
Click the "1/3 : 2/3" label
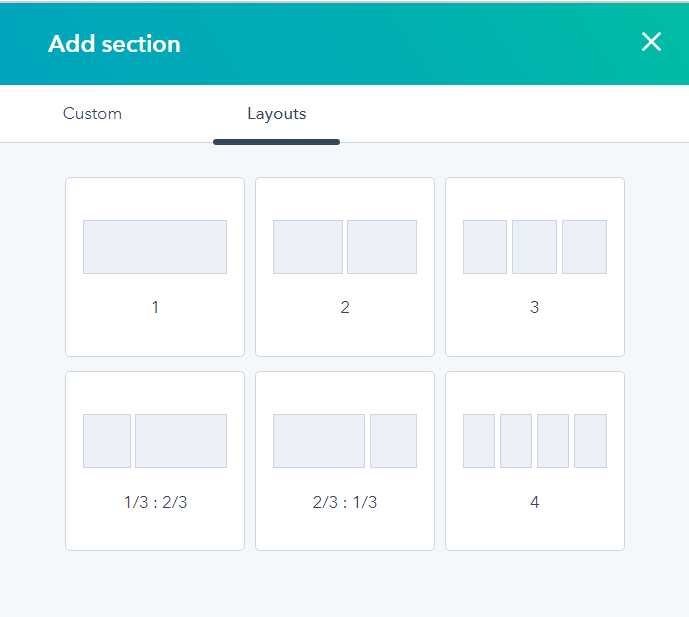point(155,502)
